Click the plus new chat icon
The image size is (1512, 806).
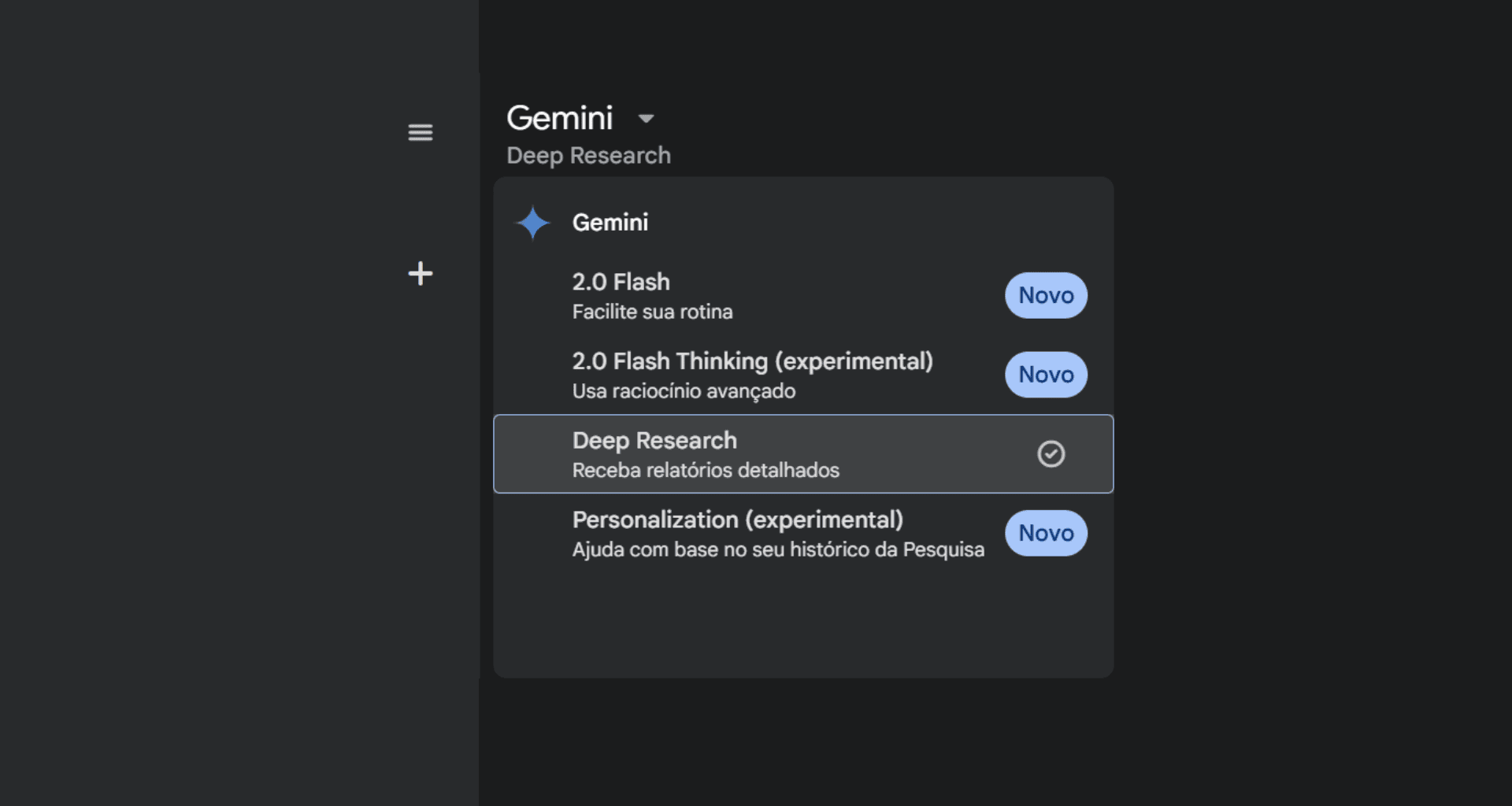pos(420,273)
